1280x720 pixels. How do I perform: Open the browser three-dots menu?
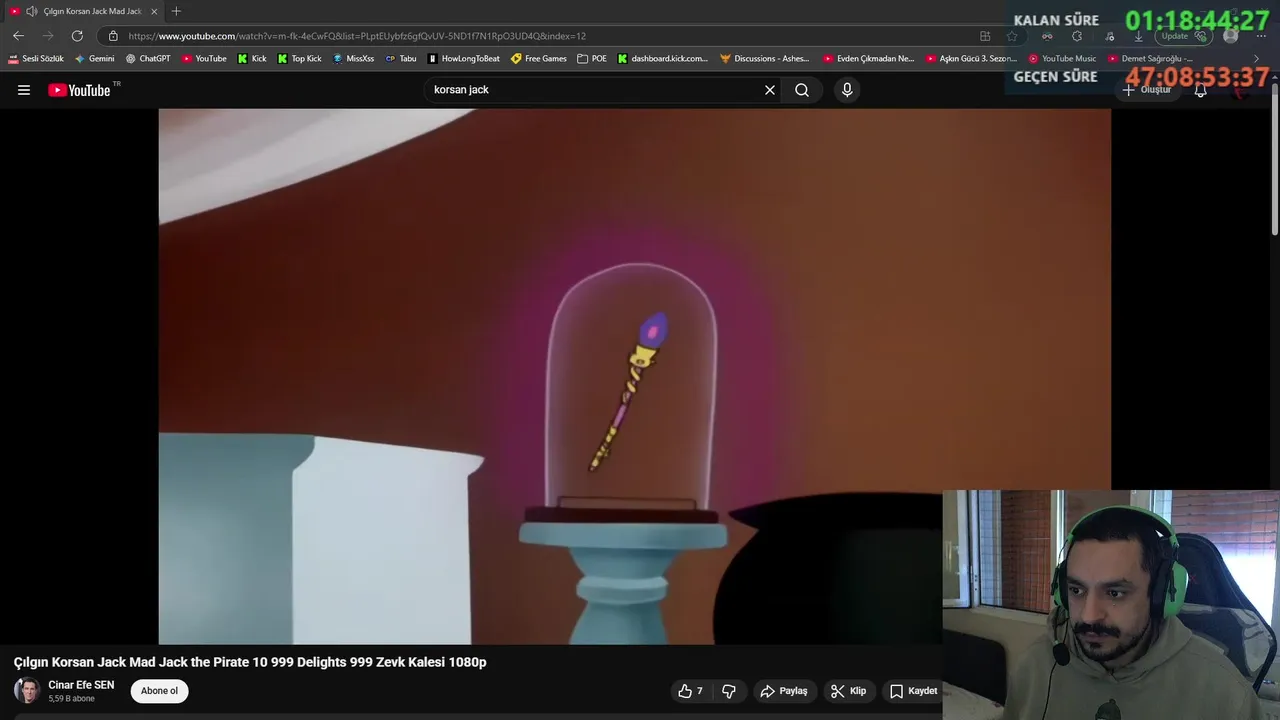[x=1261, y=36]
